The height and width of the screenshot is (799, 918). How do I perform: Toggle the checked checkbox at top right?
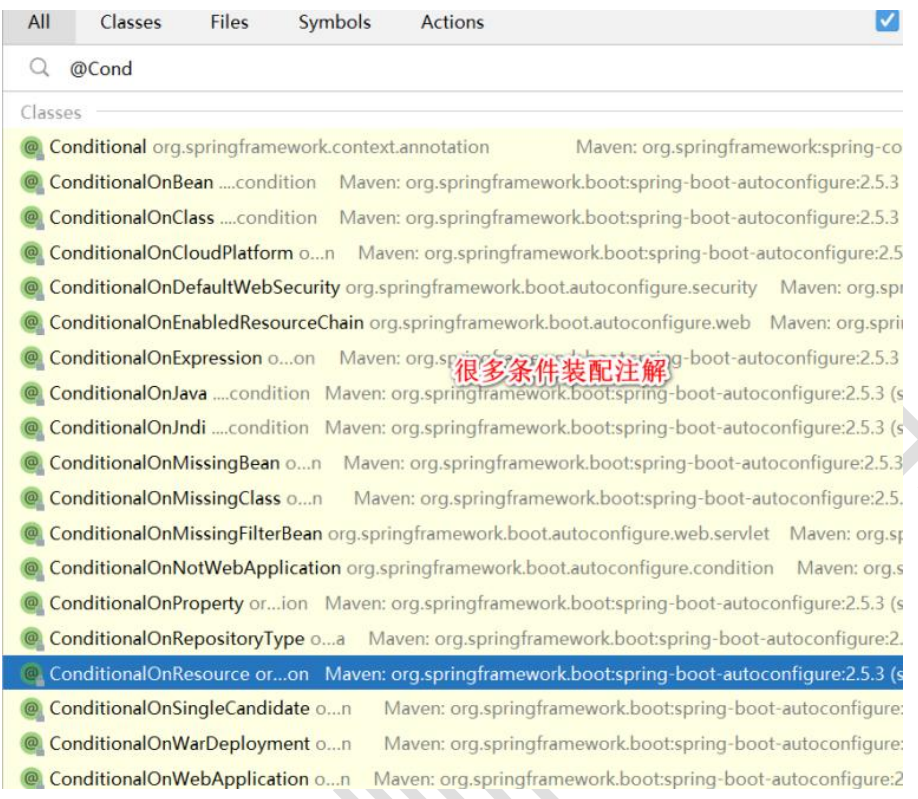tap(887, 20)
